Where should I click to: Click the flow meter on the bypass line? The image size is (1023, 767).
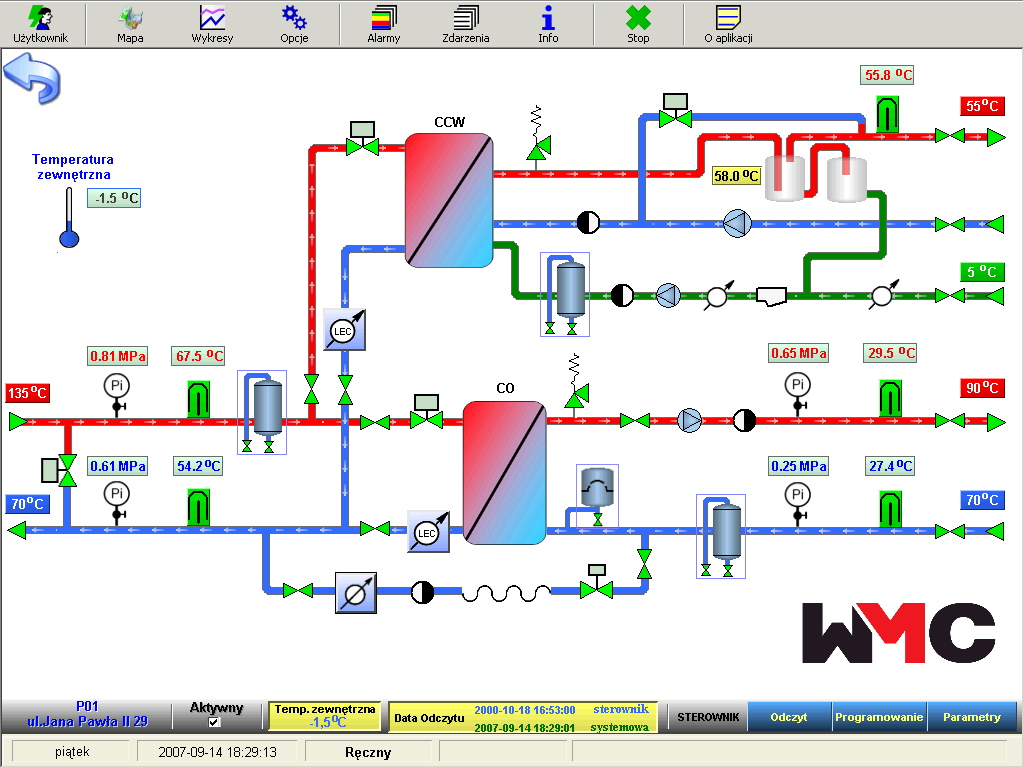356,593
